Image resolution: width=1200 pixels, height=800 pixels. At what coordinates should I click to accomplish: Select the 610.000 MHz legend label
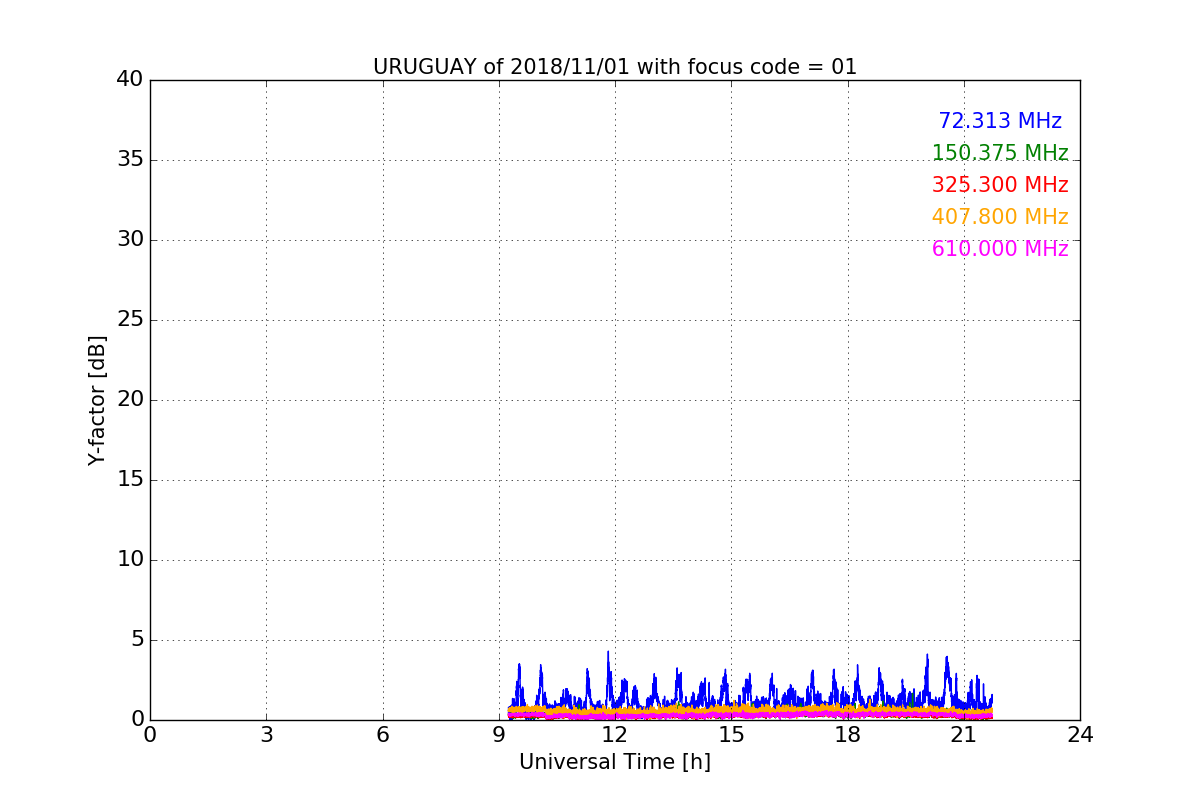point(1000,249)
